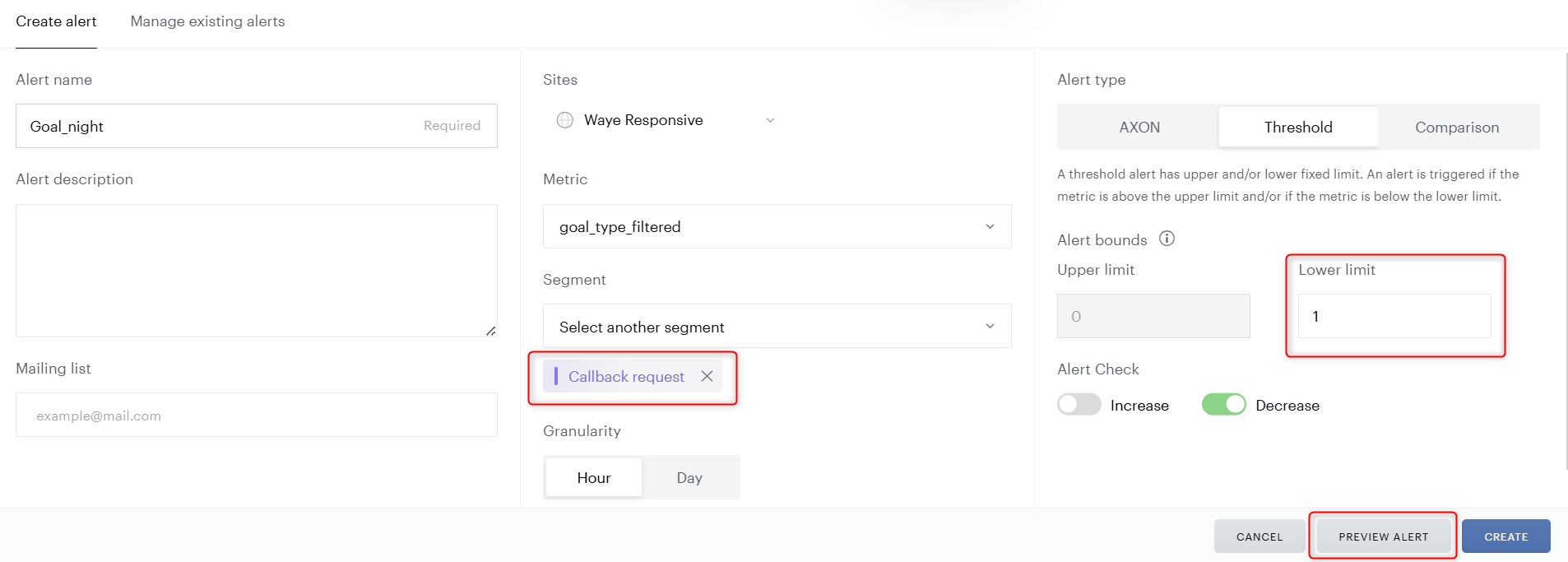Select the Create alert tab
The width and height of the screenshot is (1568, 562).
[x=56, y=21]
